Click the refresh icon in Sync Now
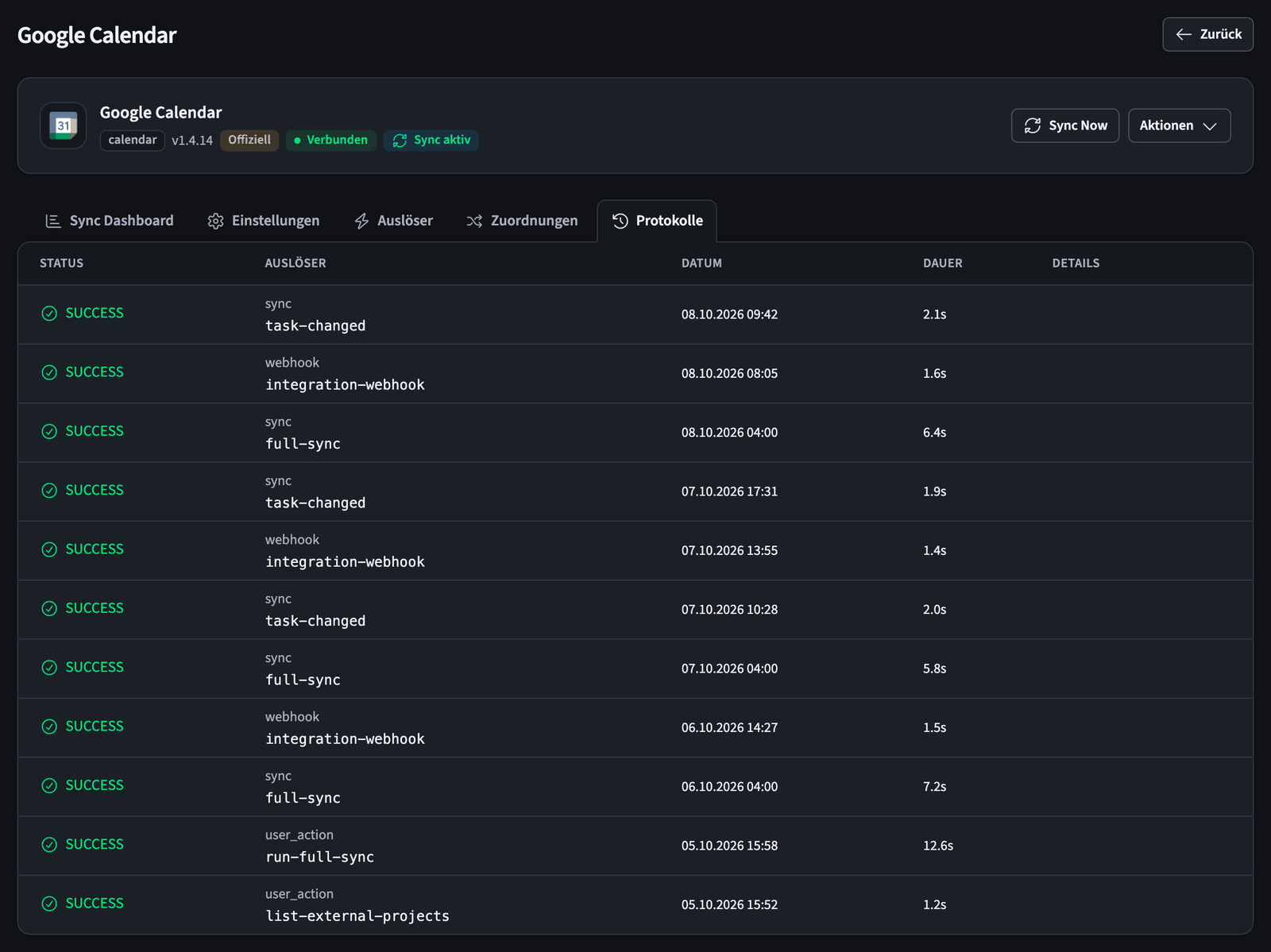Image resolution: width=1271 pixels, height=952 pixels. point(1032,125)
